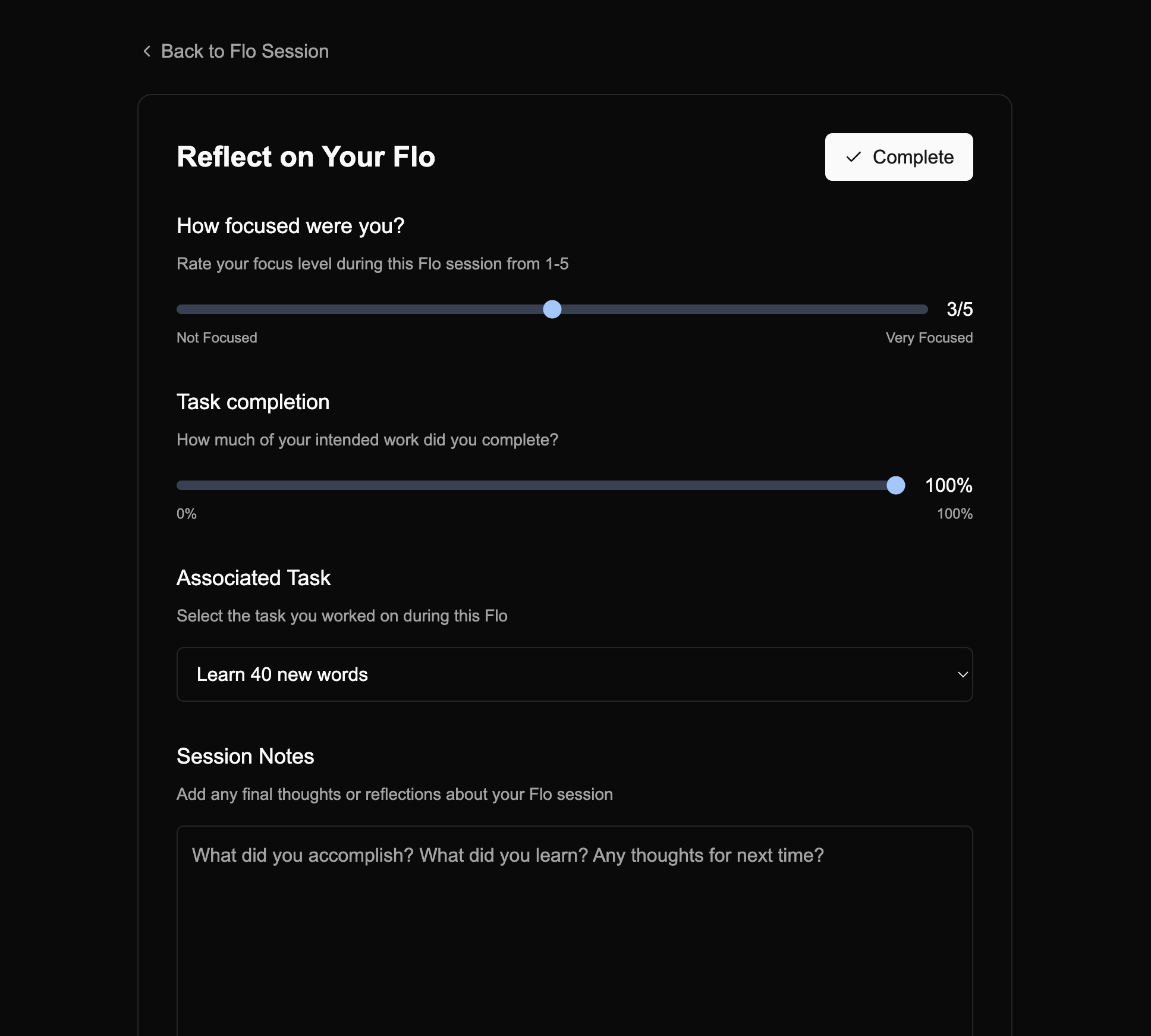Image resolution: width=1151 pixels, height=1036 pixels.
Task: Click the dropdown chevron in task selector
Action: [963, 674]
